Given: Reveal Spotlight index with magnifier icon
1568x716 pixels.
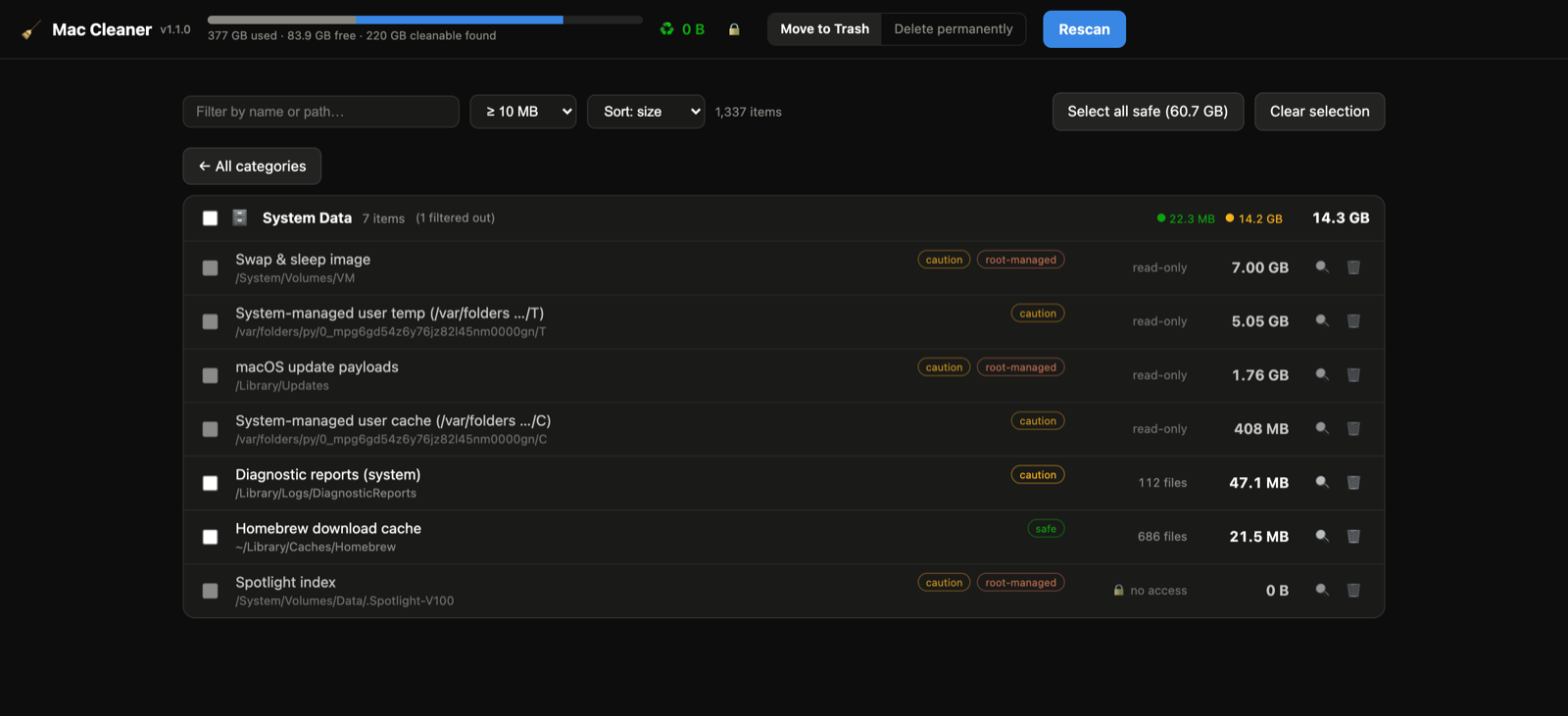Looking at the screenshot, I should click(x=1322, y=591).
